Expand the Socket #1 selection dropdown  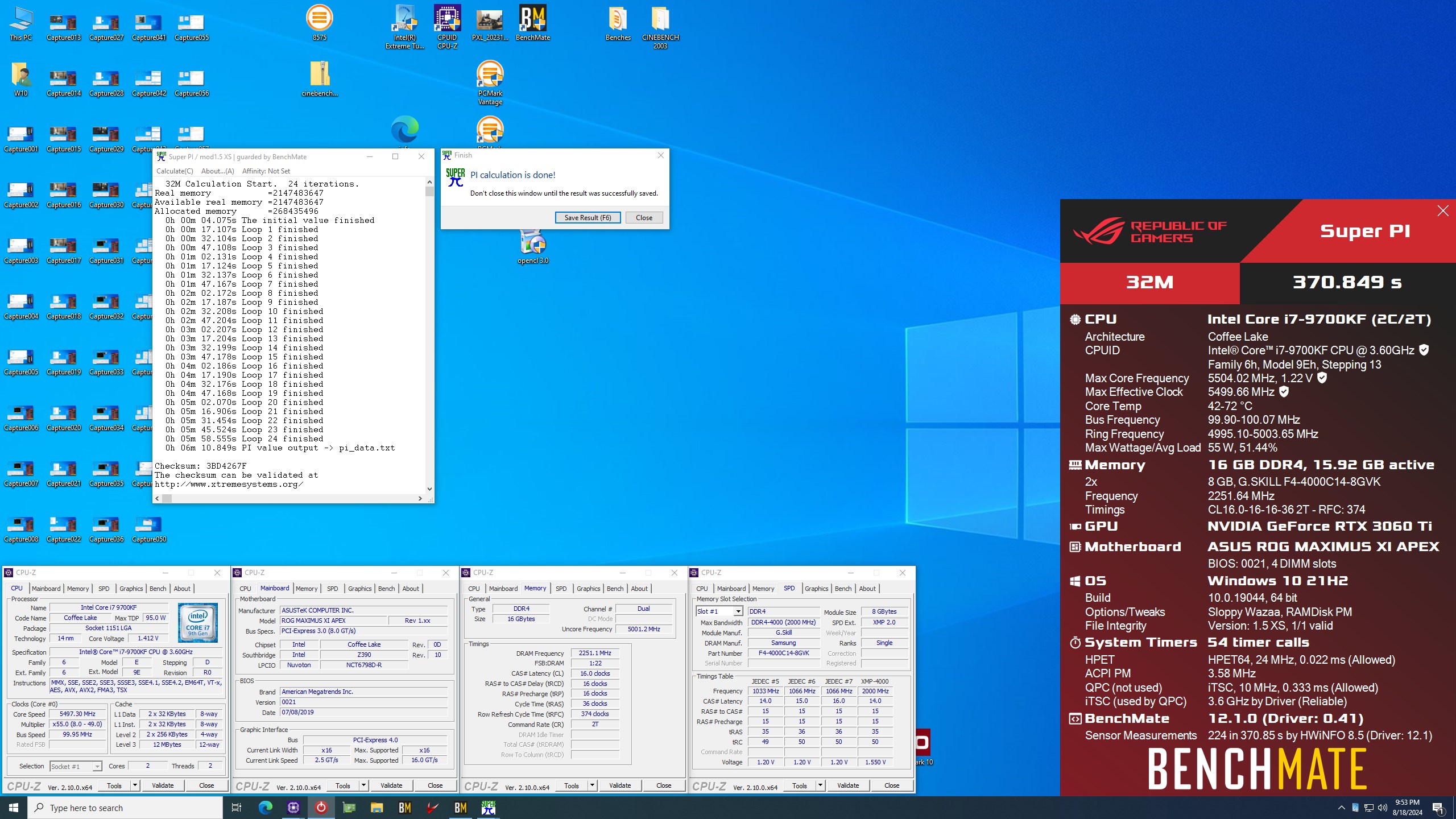point(97,767)
